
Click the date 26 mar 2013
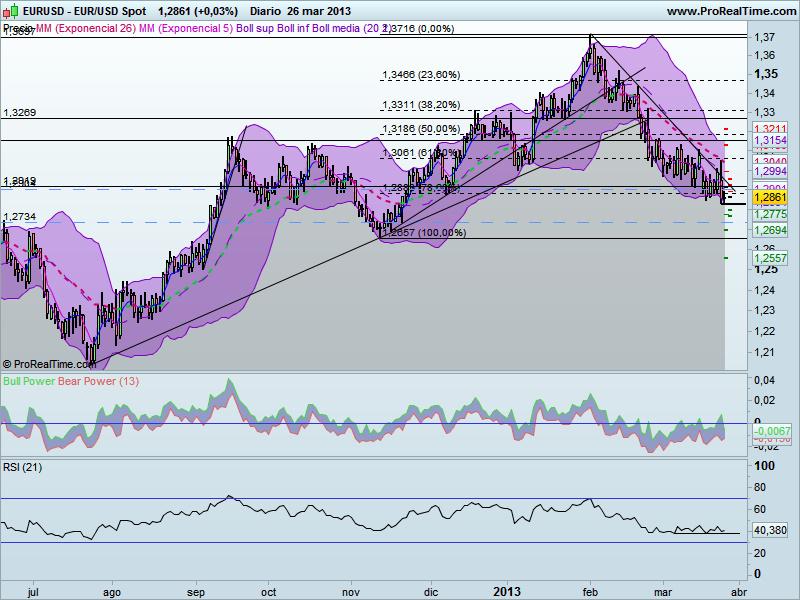pyautogui.click(x=319, y=11)
